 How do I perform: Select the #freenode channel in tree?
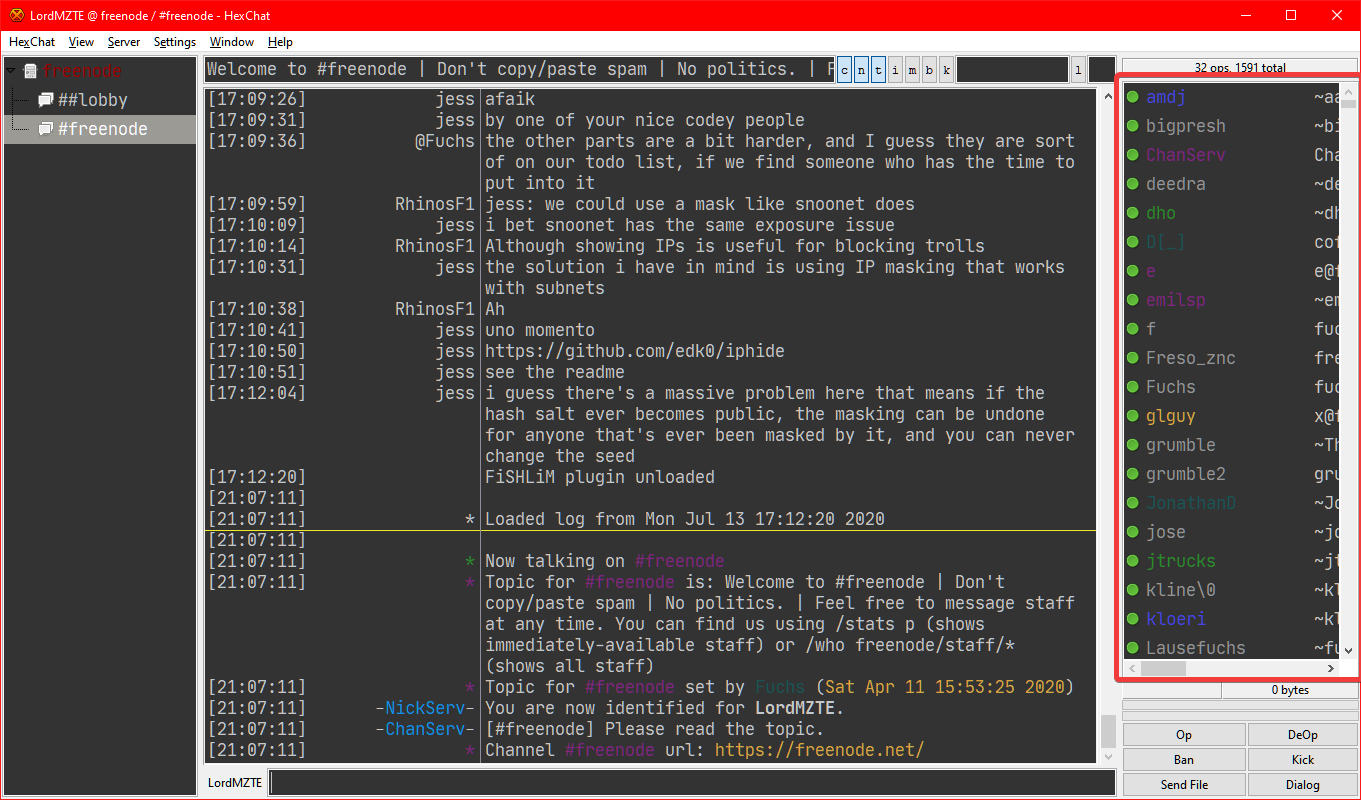pos(103,129)
